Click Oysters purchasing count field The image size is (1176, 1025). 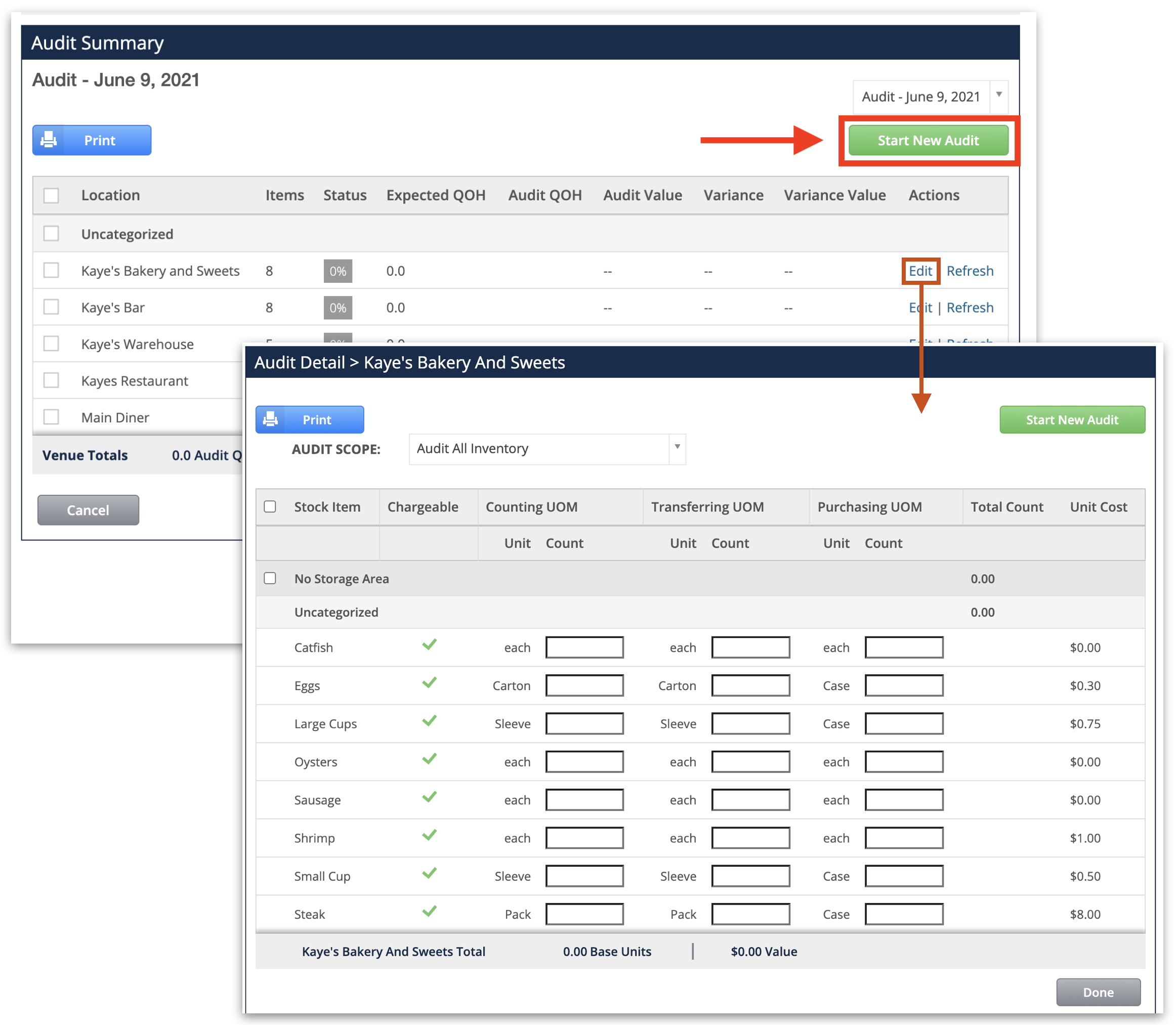[x=904, y=762]
